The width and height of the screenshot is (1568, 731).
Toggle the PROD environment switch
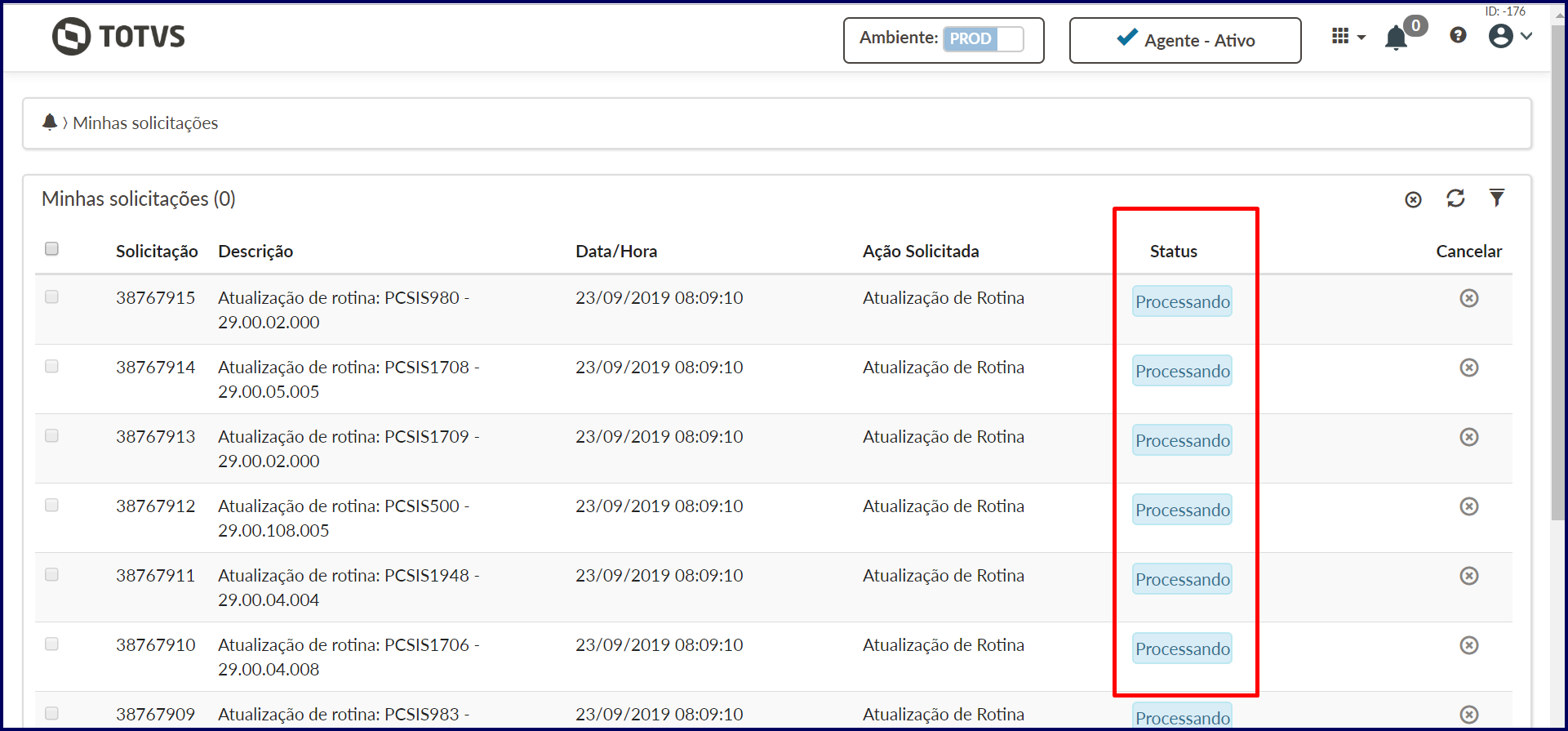coord(983,39)
